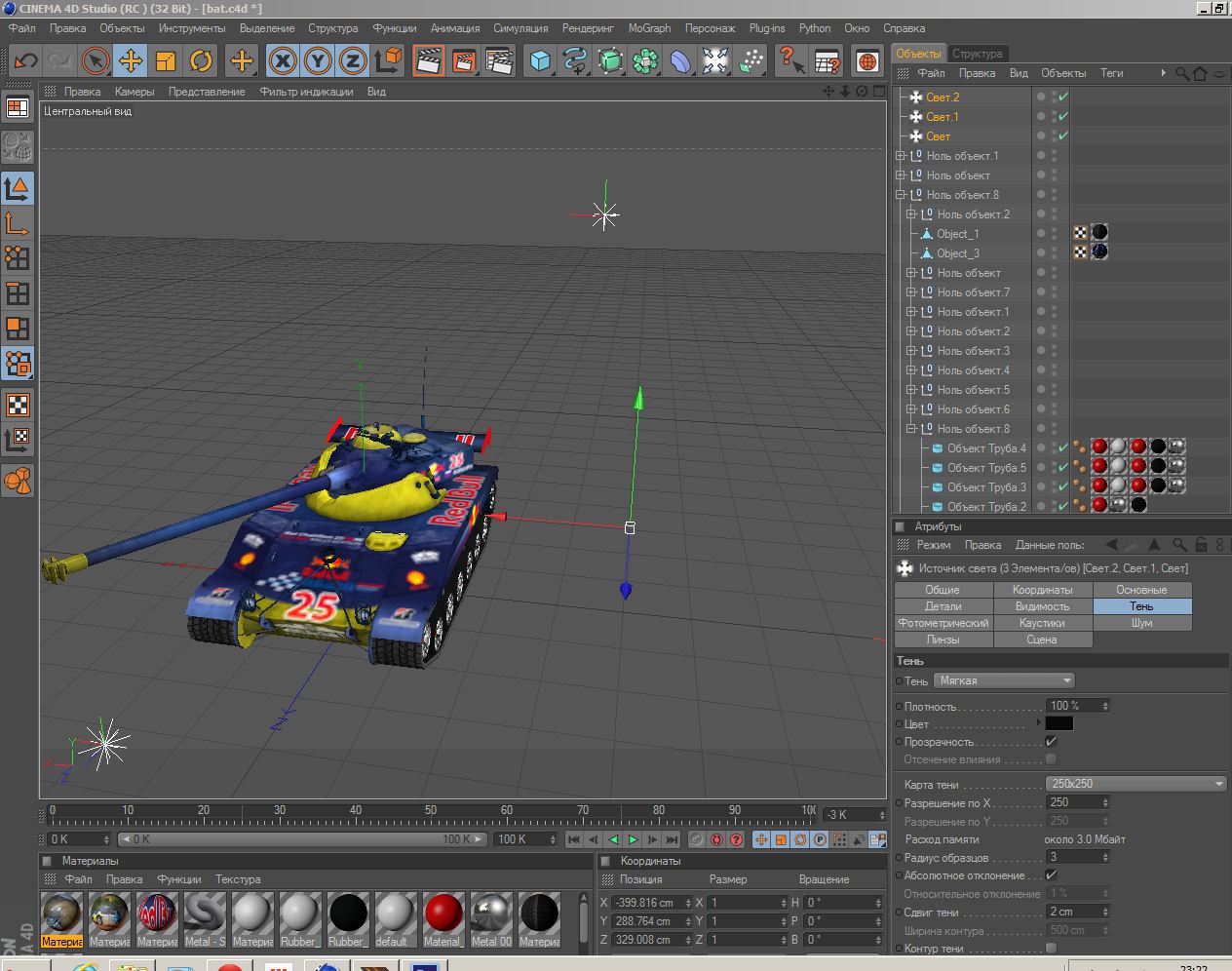Screen dimensions: 1232x971
Task: Expand the Ноль объект top-level tree node
Action: [902, 175]
